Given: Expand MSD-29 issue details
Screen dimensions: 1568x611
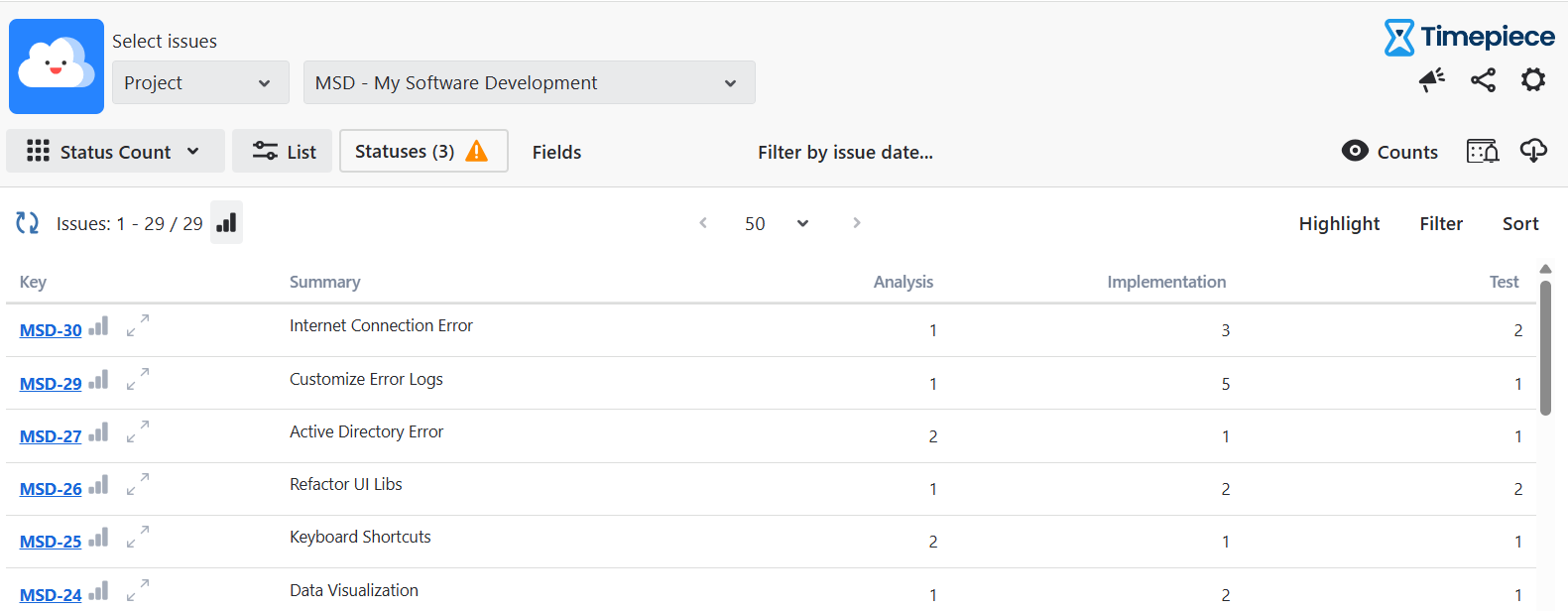Looking at the screenshot, I should pyautogui.click(x=138, y=379).
